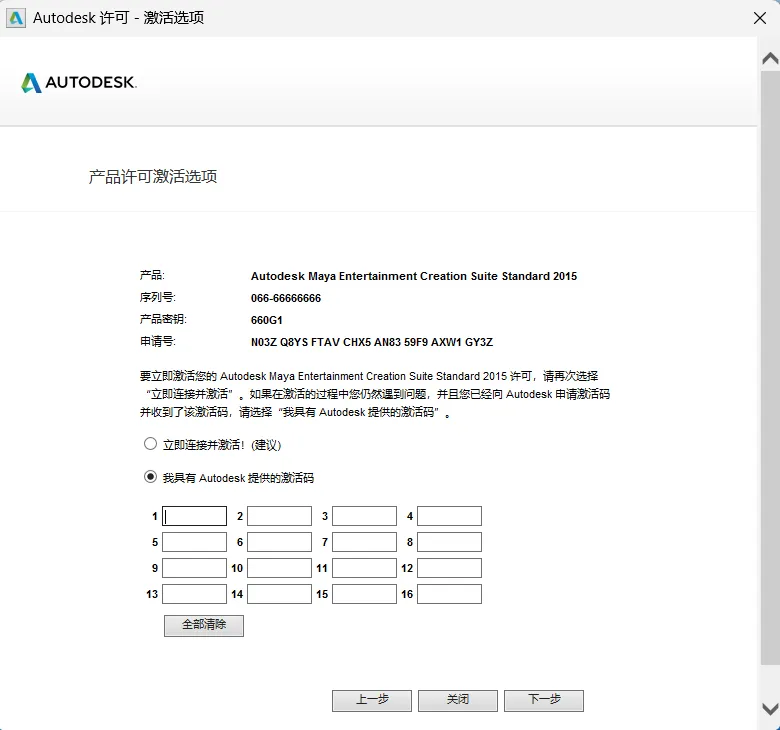Viewport: 780px width, 730px height.
Task: Click activation code field 13
Action: pyautogui.click(x=195, y=594)
